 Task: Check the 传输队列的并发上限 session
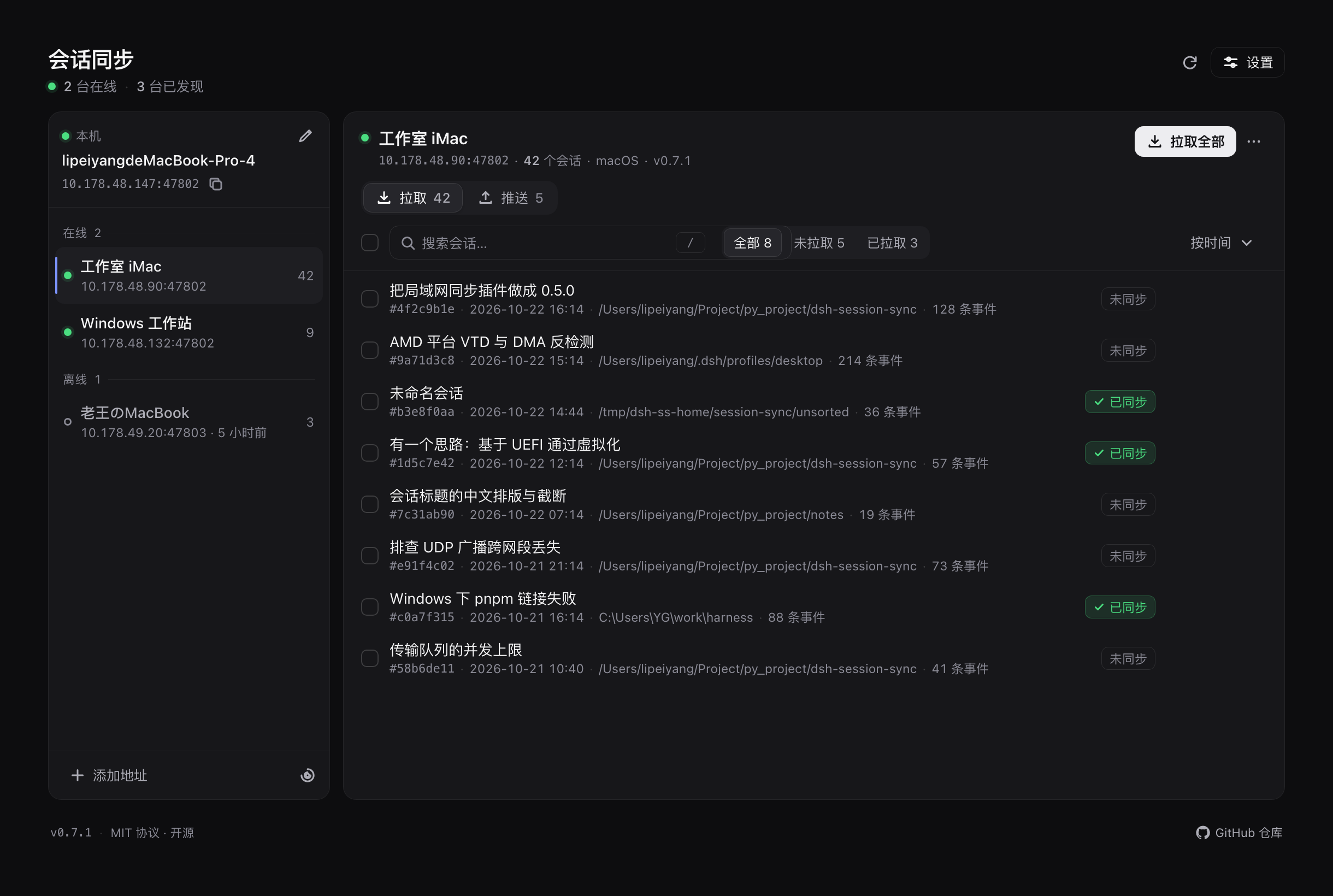370,658
